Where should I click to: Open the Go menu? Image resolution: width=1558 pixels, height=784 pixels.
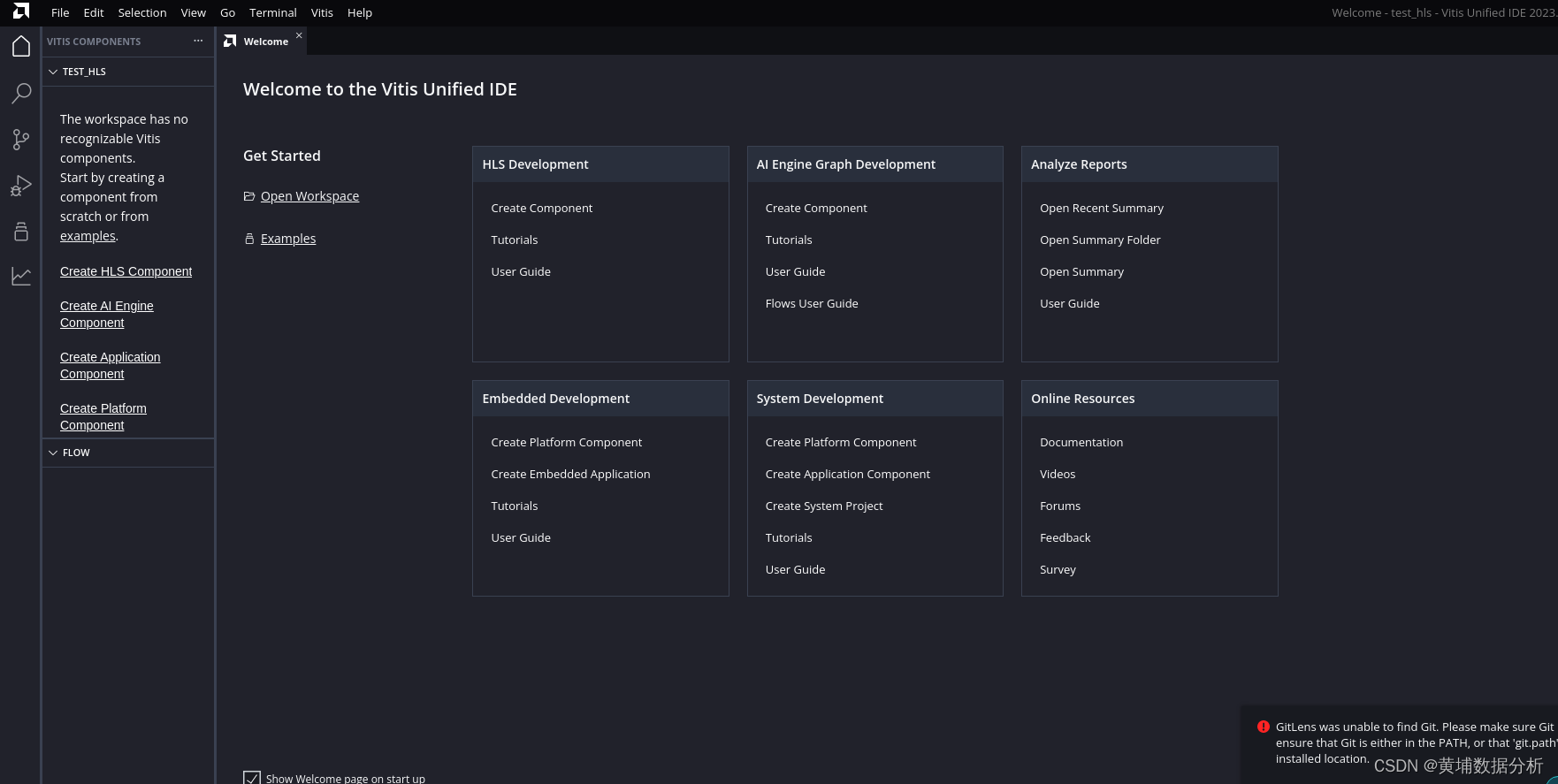pos(227,12)
